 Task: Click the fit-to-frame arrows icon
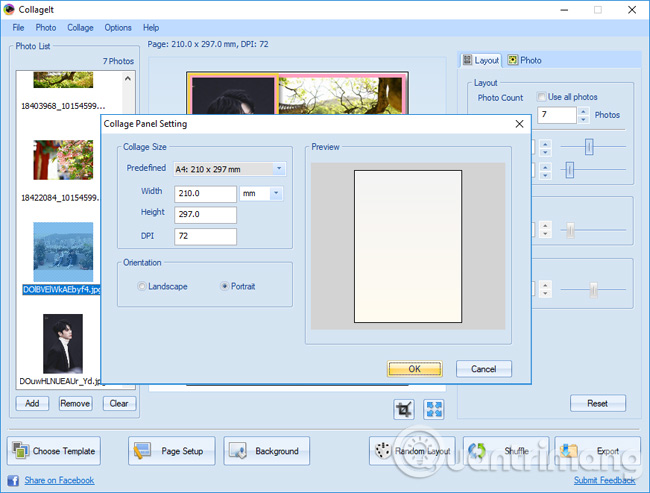434,408
